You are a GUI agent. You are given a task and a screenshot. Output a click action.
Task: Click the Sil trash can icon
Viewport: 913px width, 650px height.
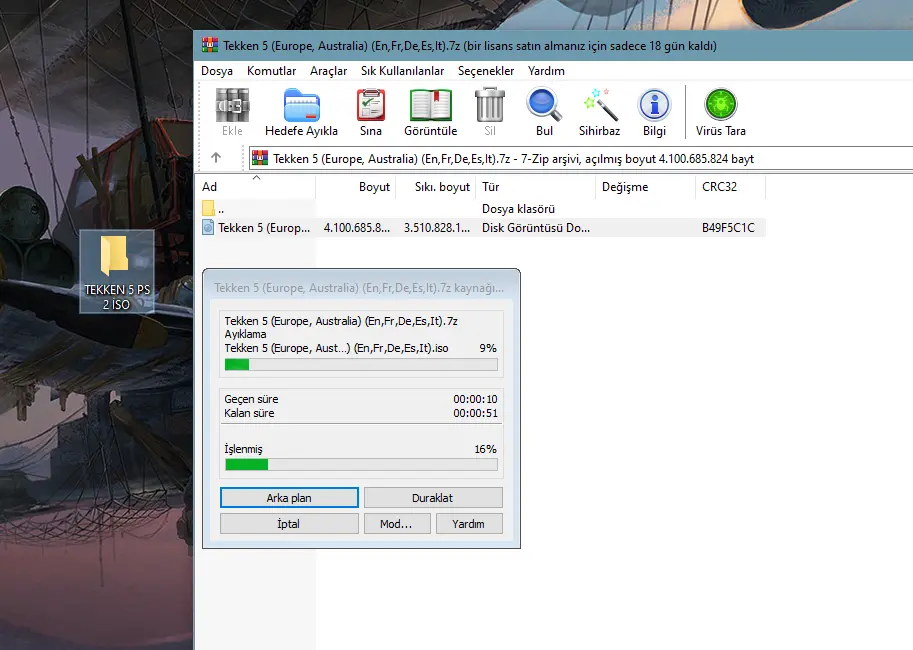tap(490, 105)
